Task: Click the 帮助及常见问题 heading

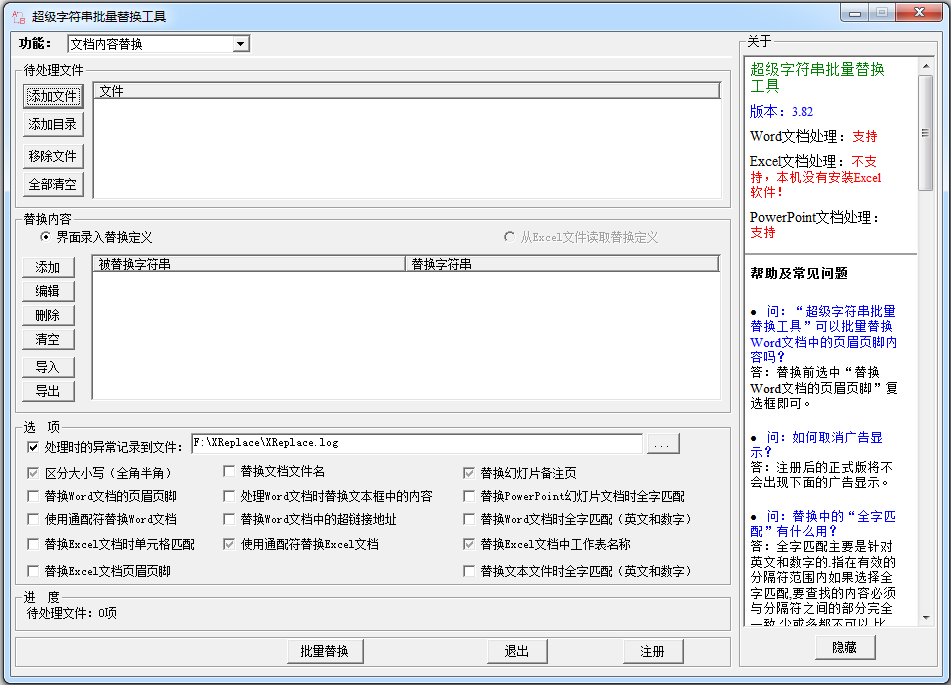Action: pos(799,273)
